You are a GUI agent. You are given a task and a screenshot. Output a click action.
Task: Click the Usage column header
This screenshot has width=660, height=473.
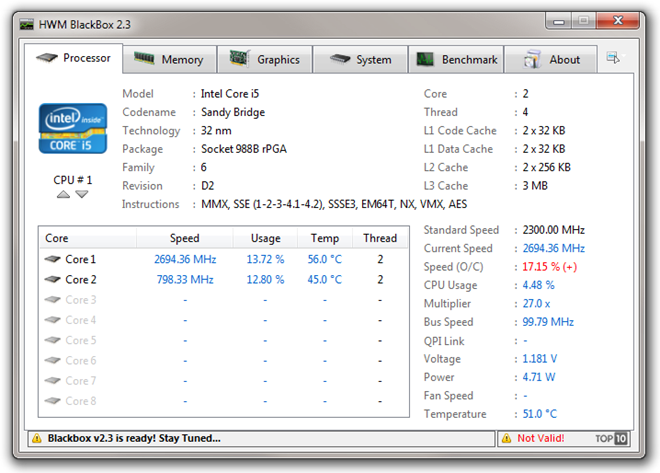pos(266,238)
